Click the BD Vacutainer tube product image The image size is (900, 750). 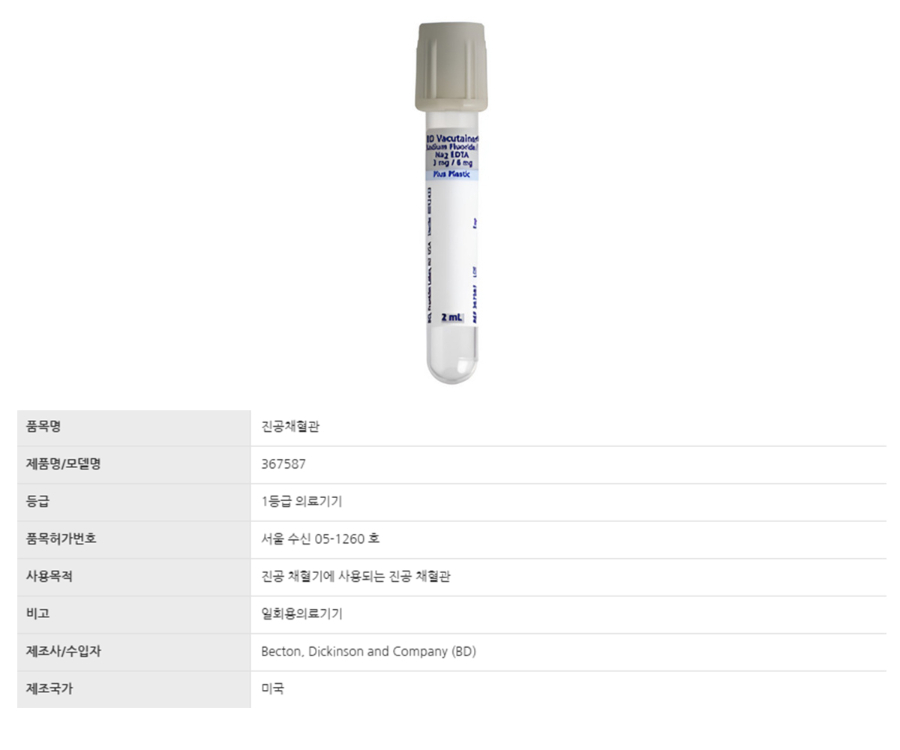tap(451, 203)
